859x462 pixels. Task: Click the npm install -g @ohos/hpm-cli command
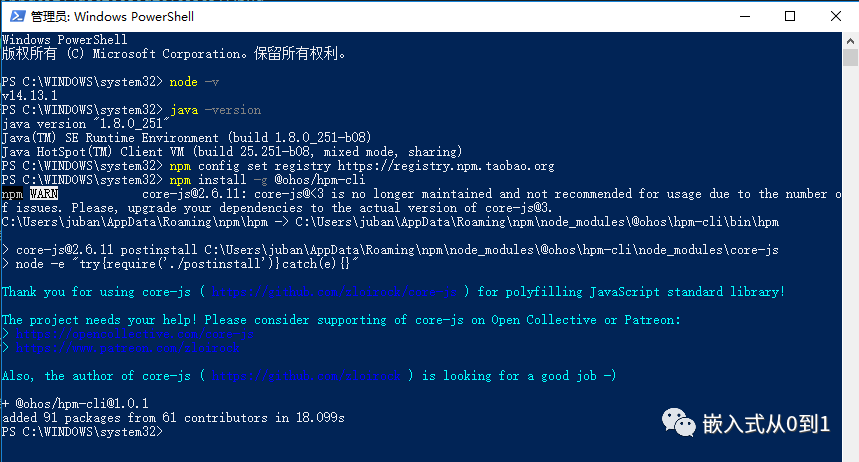click(267, 180)
